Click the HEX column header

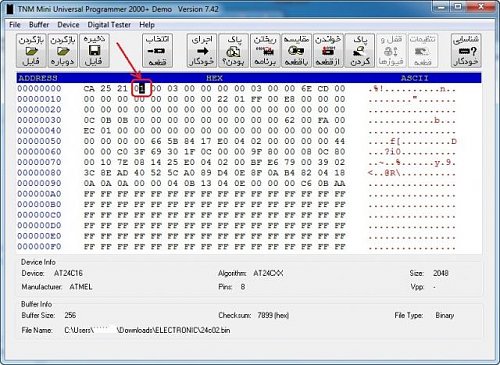pyautogui.click(x=214, y=78)
